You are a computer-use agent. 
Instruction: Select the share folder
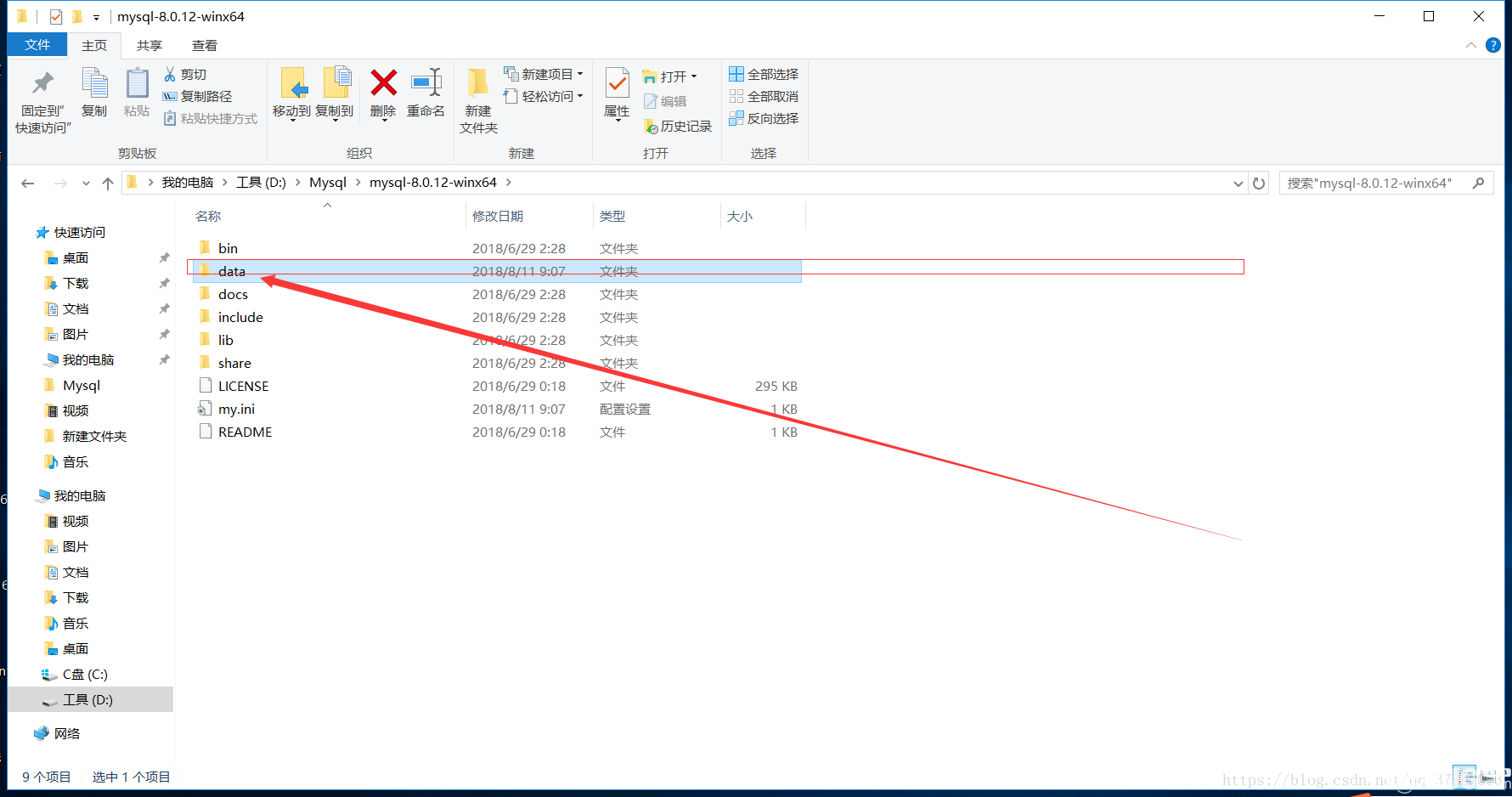coord(496,363)
